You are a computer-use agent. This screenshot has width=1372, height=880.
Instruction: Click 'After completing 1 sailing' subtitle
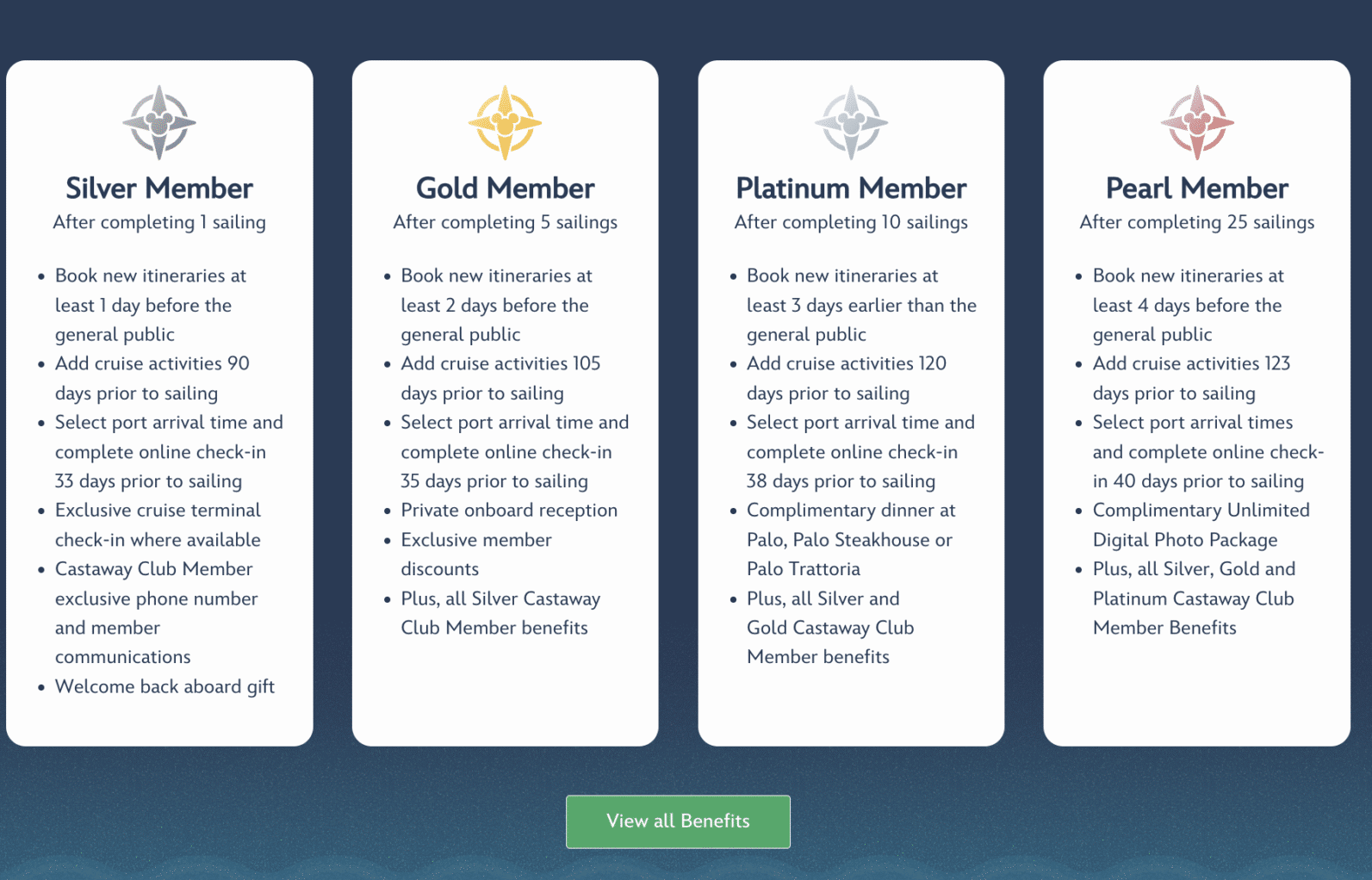[159, 222]
